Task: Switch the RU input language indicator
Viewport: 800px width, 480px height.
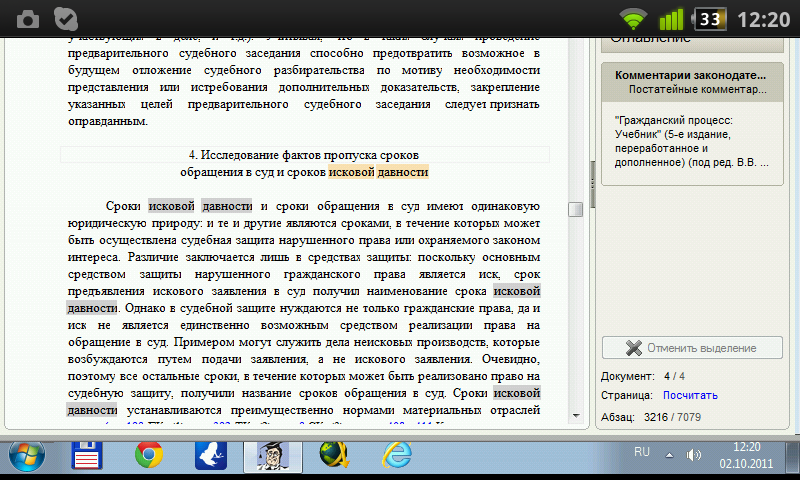Action: [642, 453]
